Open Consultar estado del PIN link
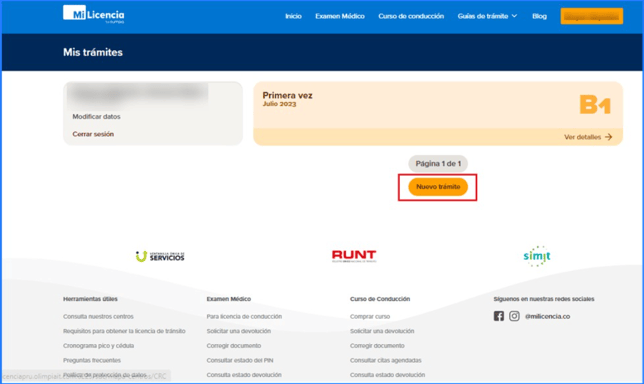644x384 pixels. 240,360
